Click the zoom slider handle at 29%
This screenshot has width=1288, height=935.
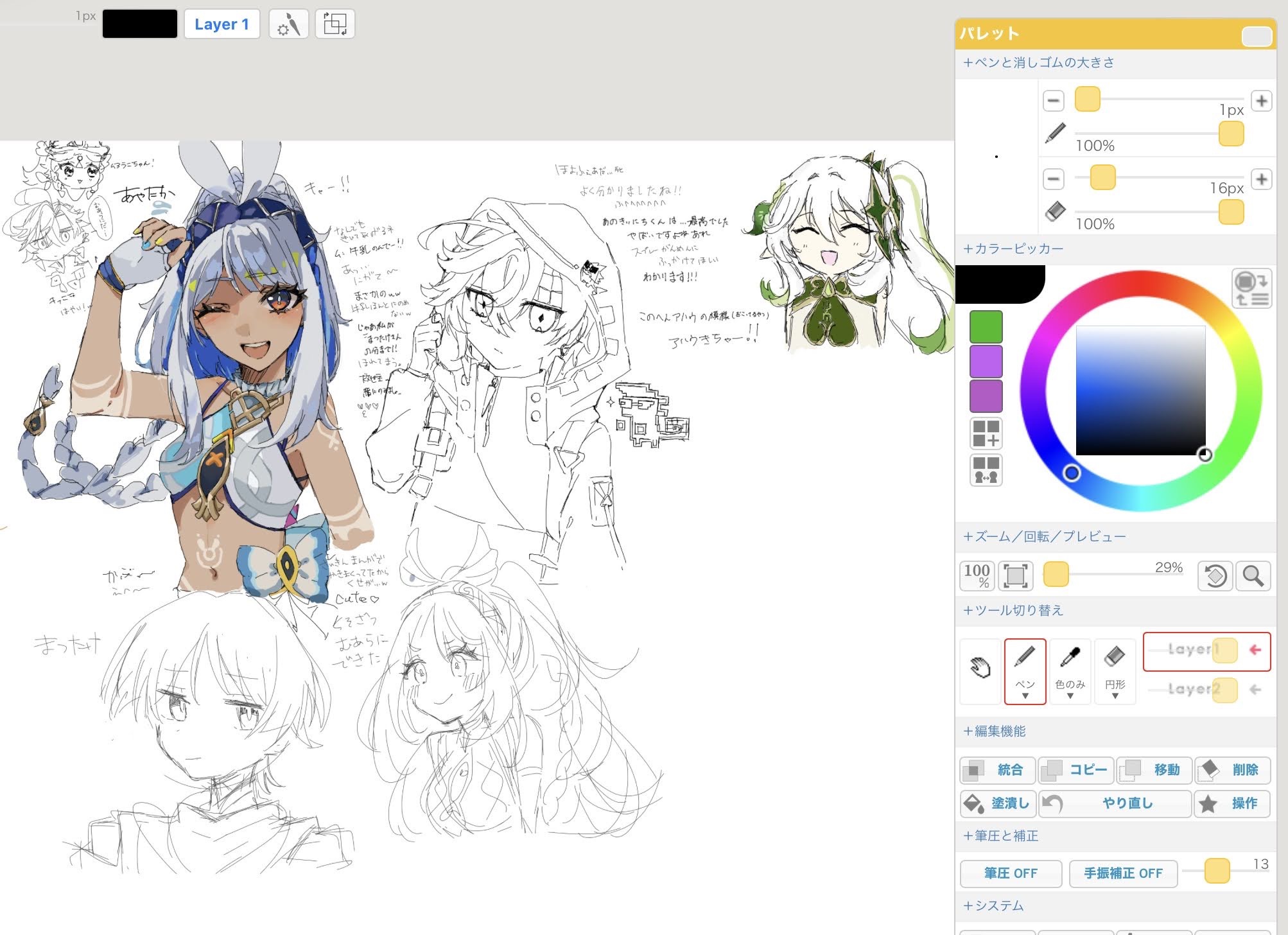click(1056, 574)
